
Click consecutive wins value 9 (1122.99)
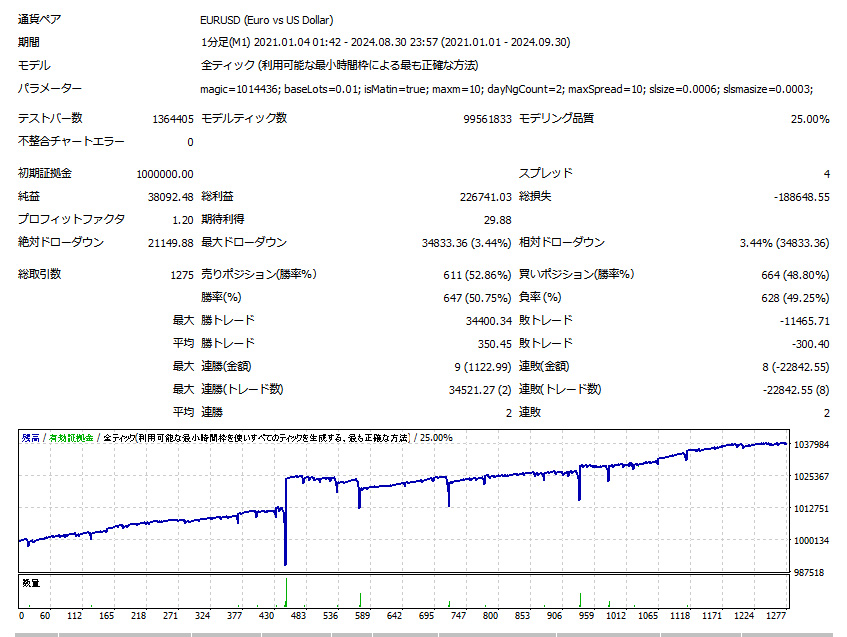coord(482,367)
